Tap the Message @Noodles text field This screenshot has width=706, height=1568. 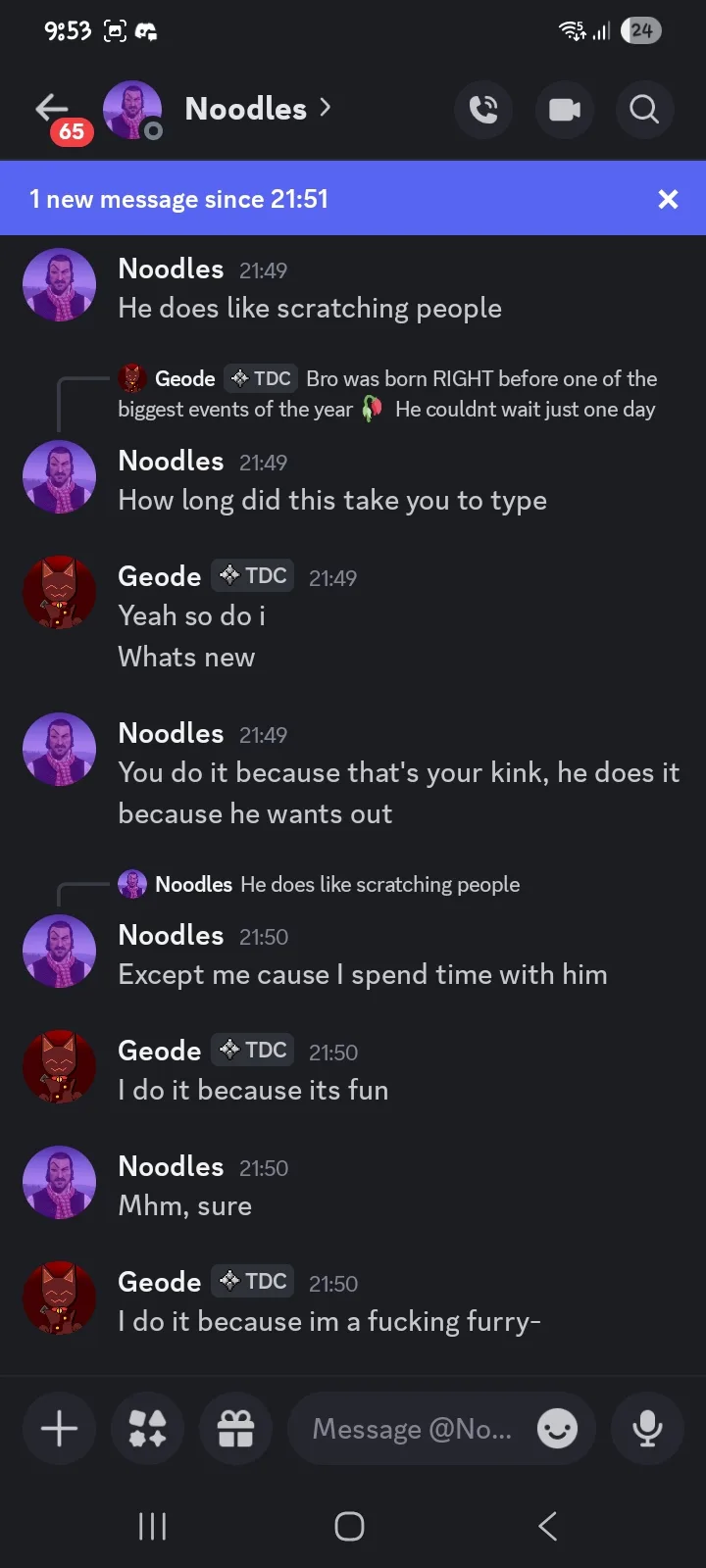click(412, 1429)
